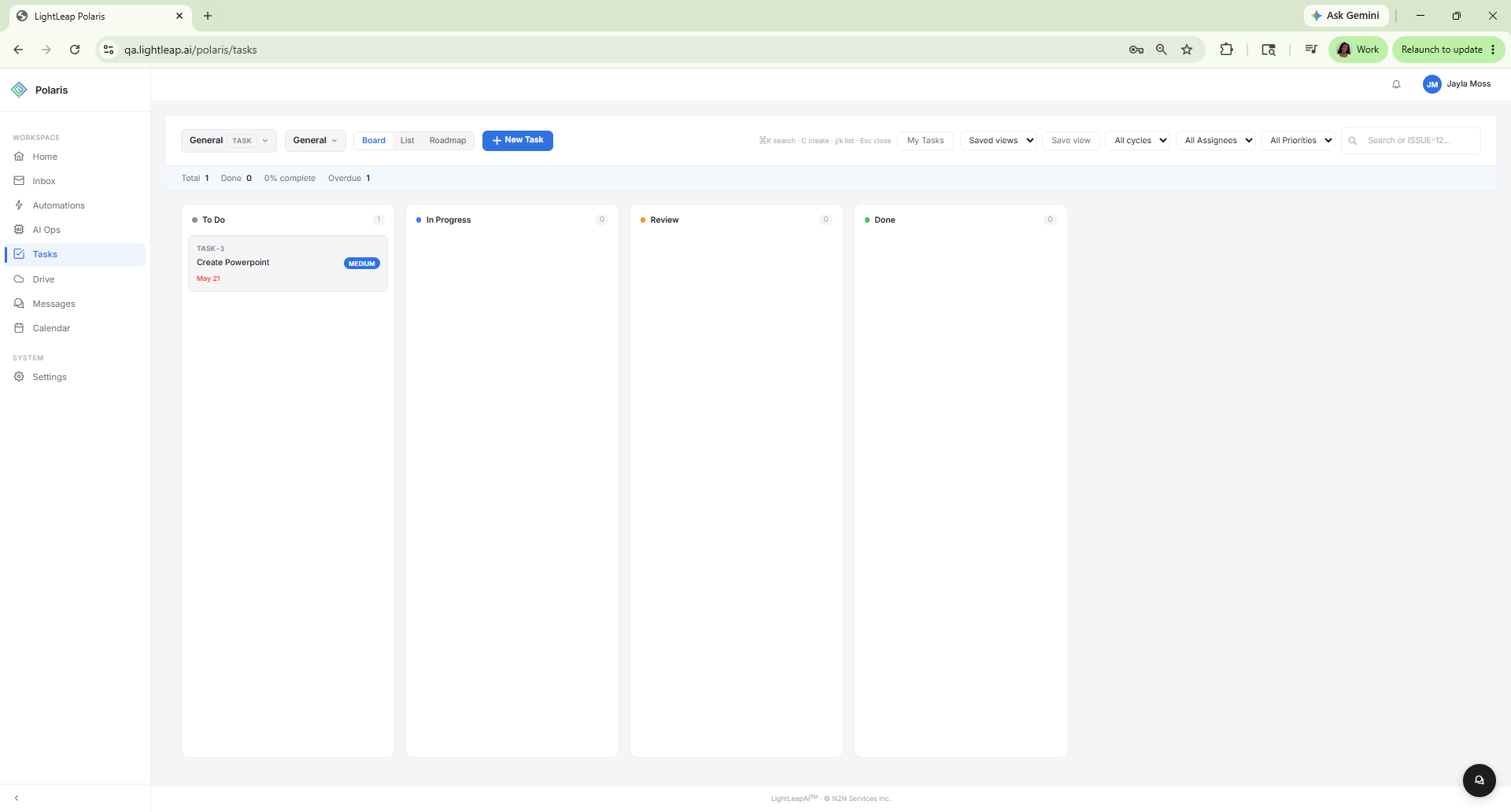
Task: Expand Saved views dropdown
Action: click(x=998, y=141)
